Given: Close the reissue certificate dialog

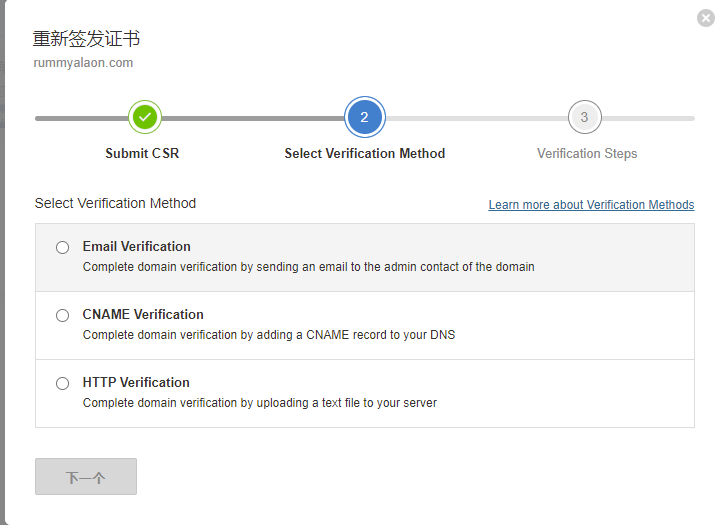Looking at the screenshot, I should click(706, 18).
